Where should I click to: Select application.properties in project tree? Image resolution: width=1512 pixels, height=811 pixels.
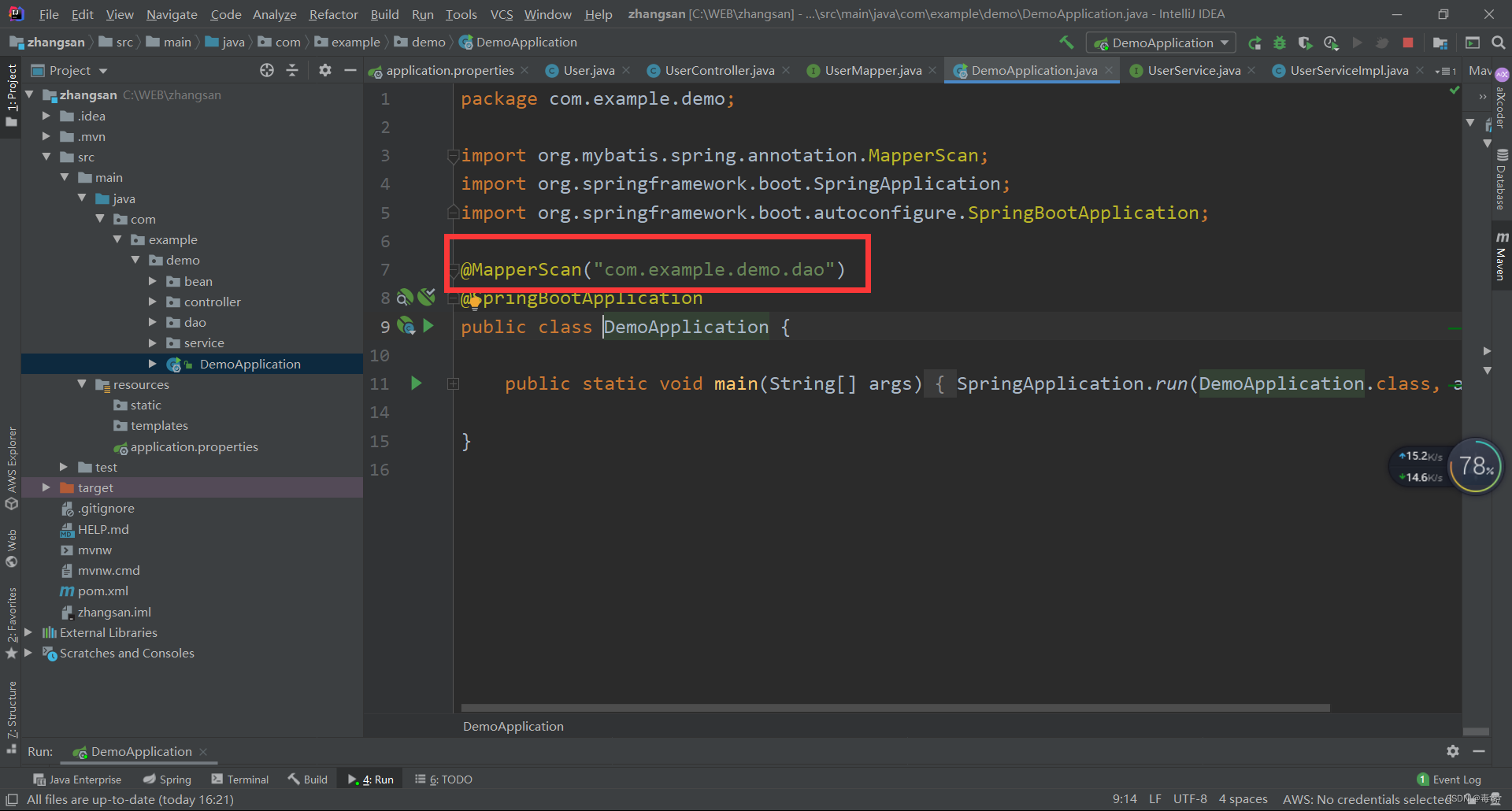(186, 446)
